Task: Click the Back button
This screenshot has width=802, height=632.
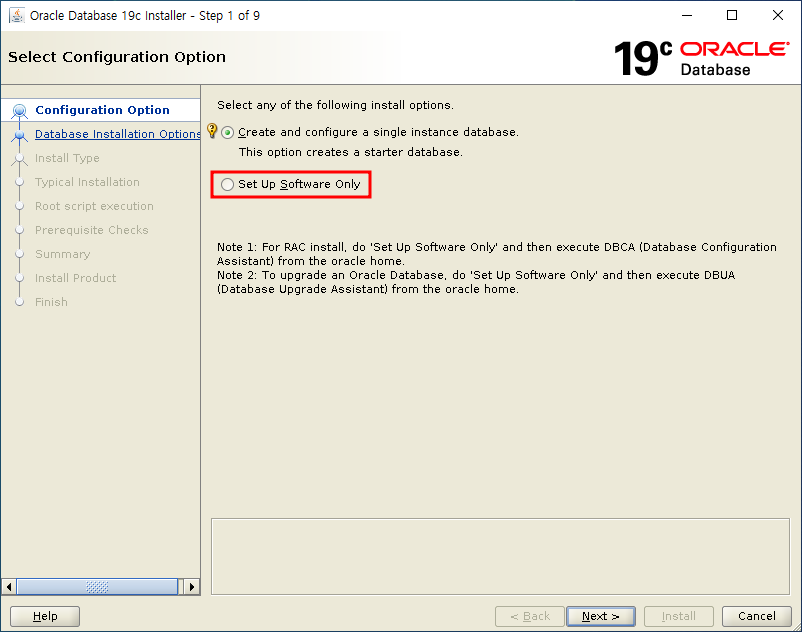Action: (x=530, y=616)
